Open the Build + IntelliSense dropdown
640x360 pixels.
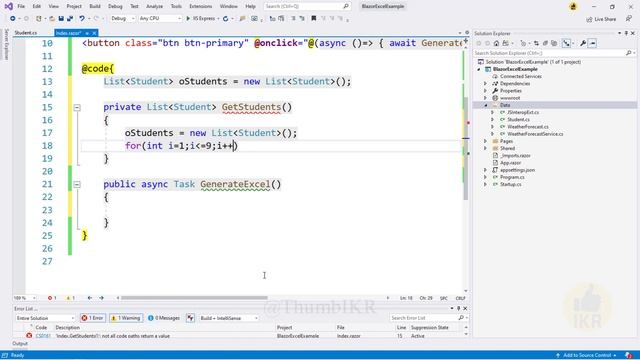(x=229, y=318)
